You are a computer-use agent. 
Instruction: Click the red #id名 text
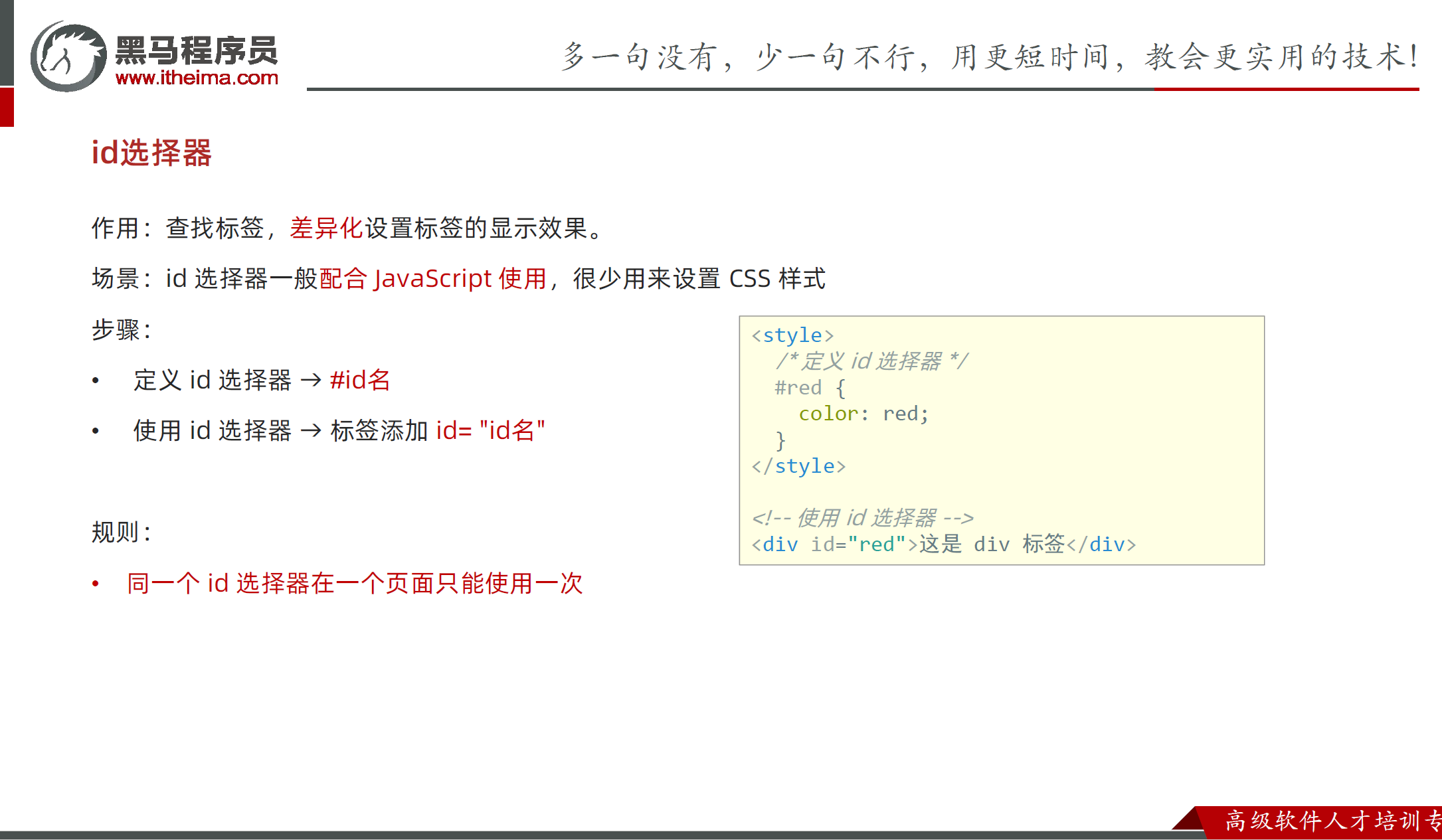360,380
